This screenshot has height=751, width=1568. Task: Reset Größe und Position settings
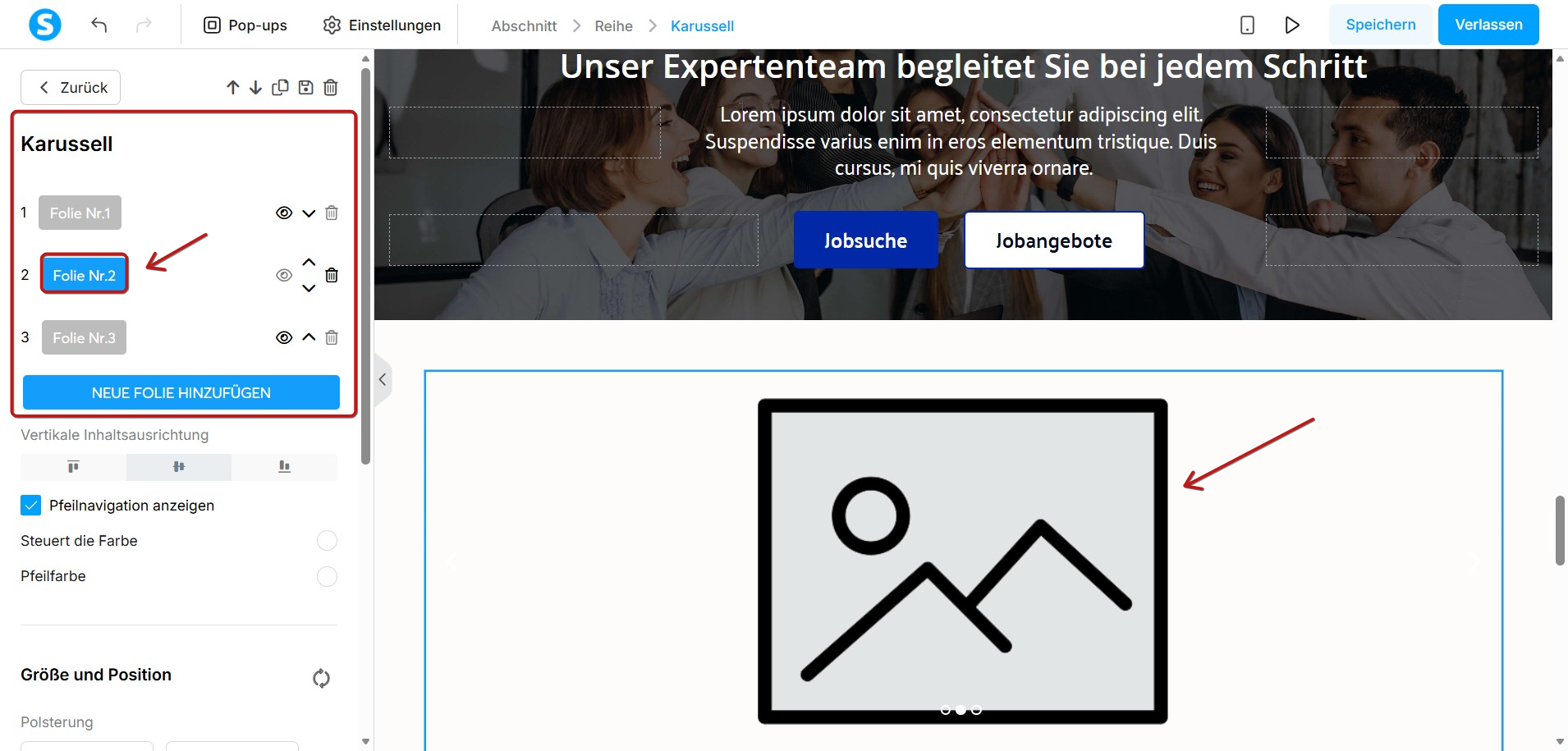[321, 678]
